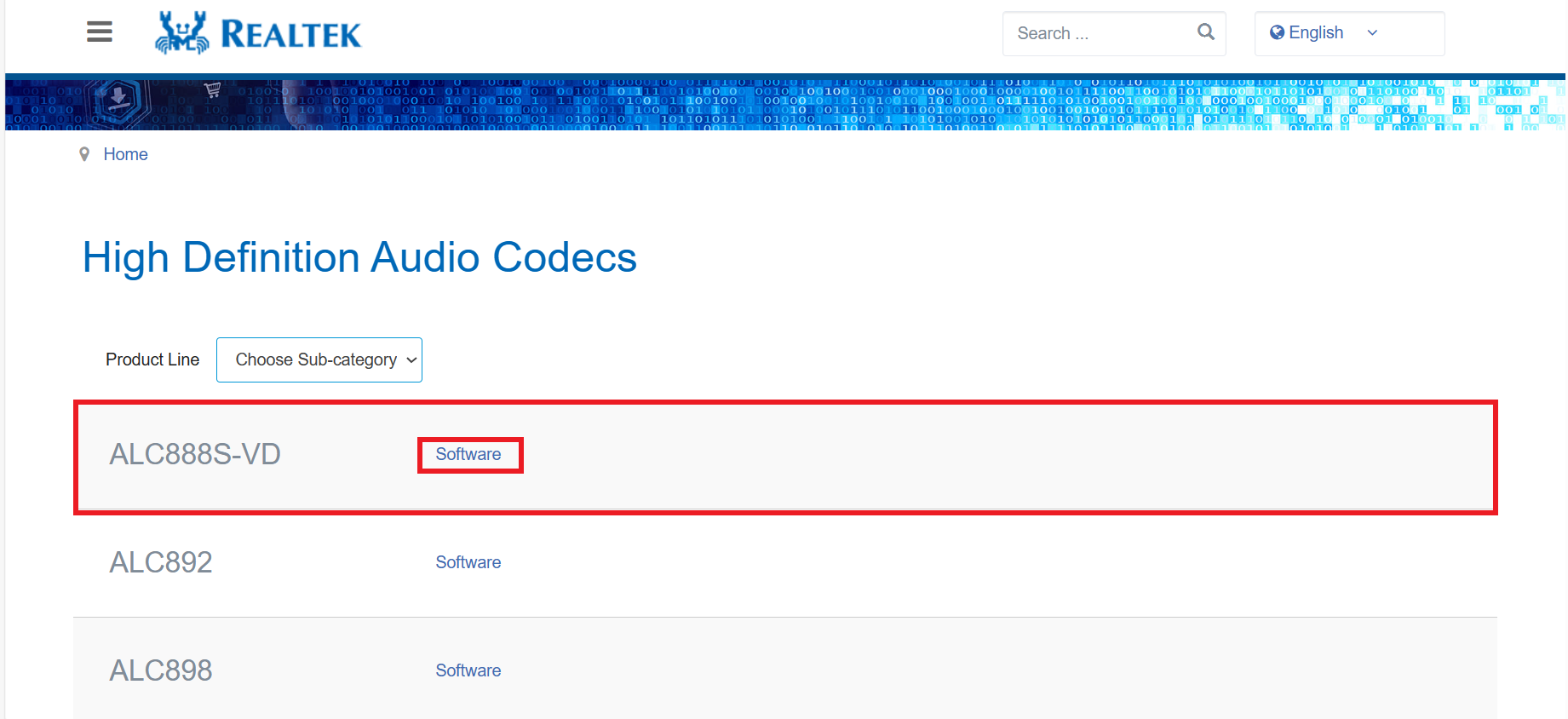Go to the Home breadcrumb link

tap(125, 154)
